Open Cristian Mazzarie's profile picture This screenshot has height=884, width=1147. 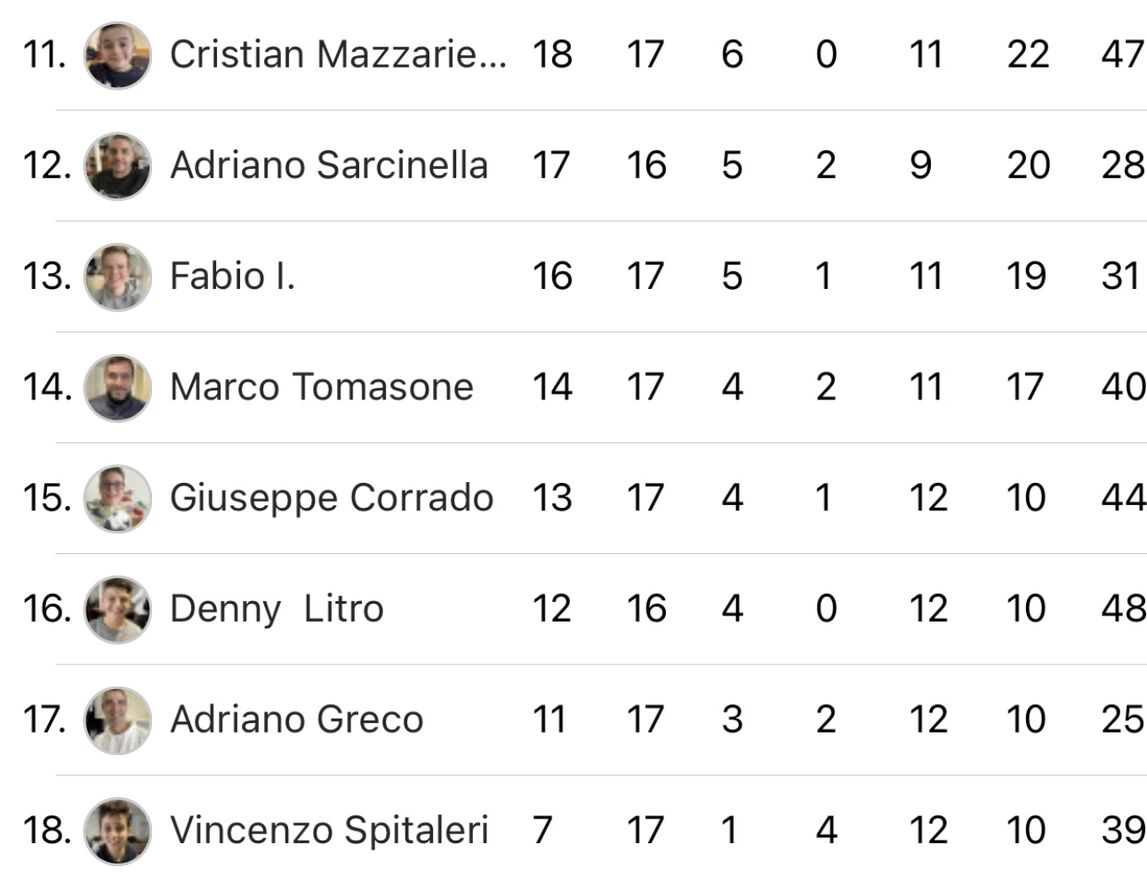pyautogui.click(x=118, y=55)
